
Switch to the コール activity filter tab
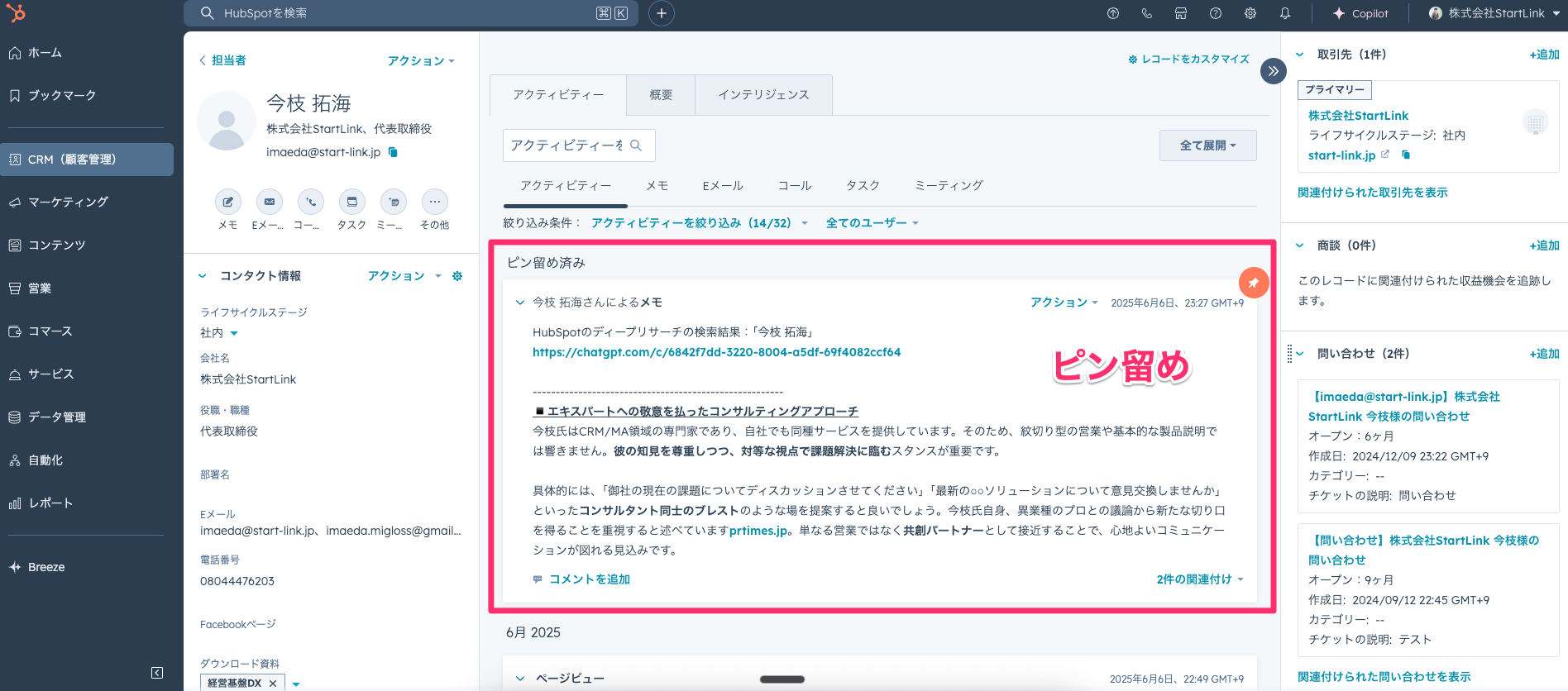pyautogui.click(x=795, y=186)
